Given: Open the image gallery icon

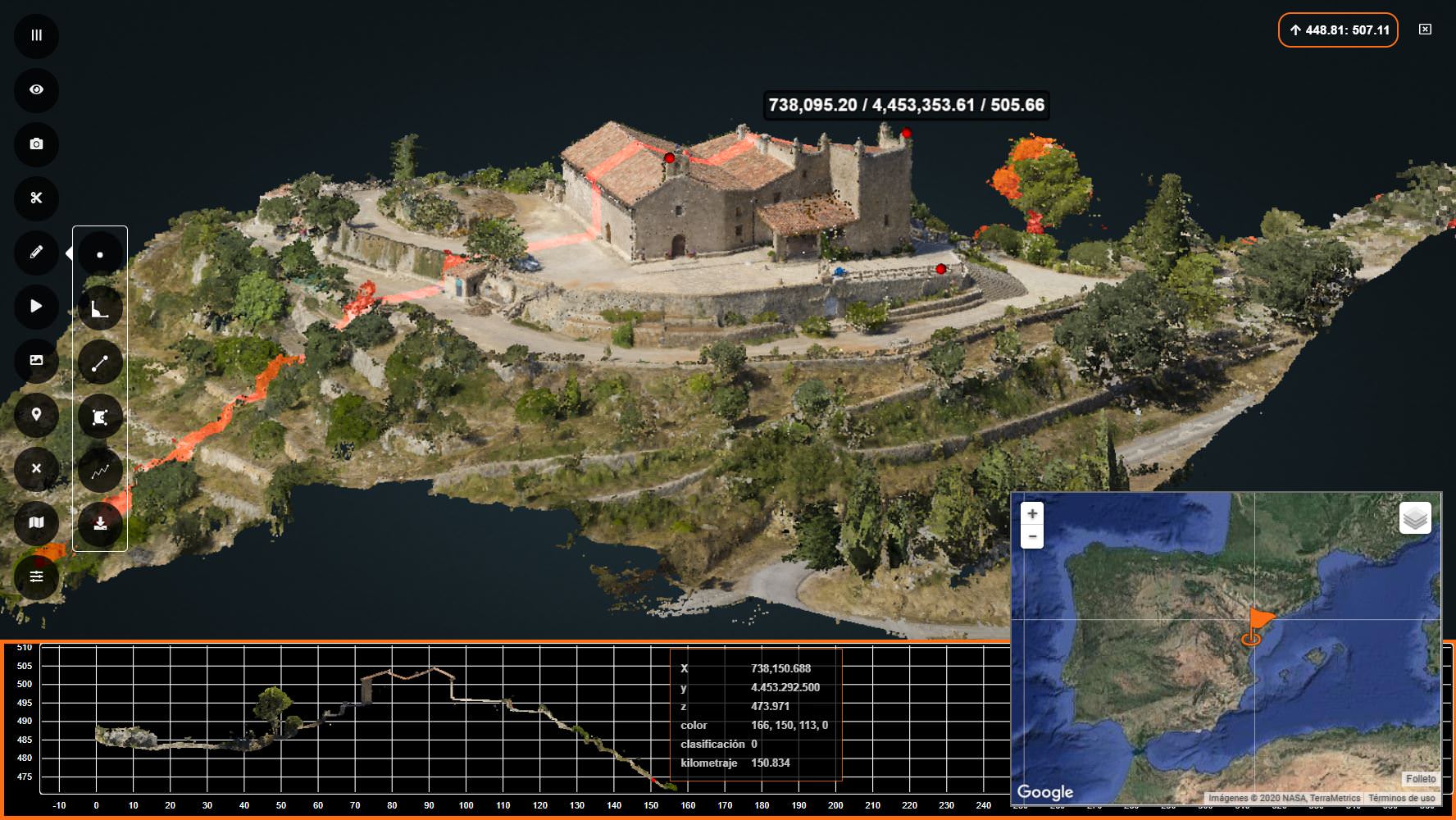Looking at the screenshot, I should 36,360.
